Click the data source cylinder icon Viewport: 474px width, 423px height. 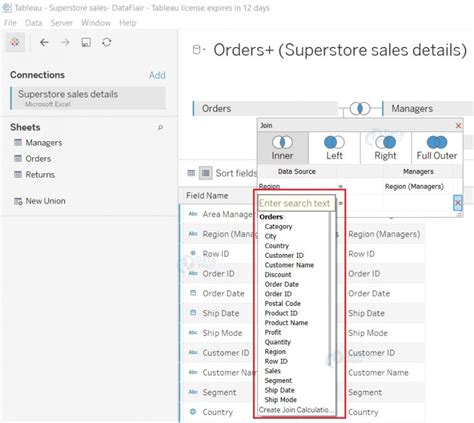point(197,50)
